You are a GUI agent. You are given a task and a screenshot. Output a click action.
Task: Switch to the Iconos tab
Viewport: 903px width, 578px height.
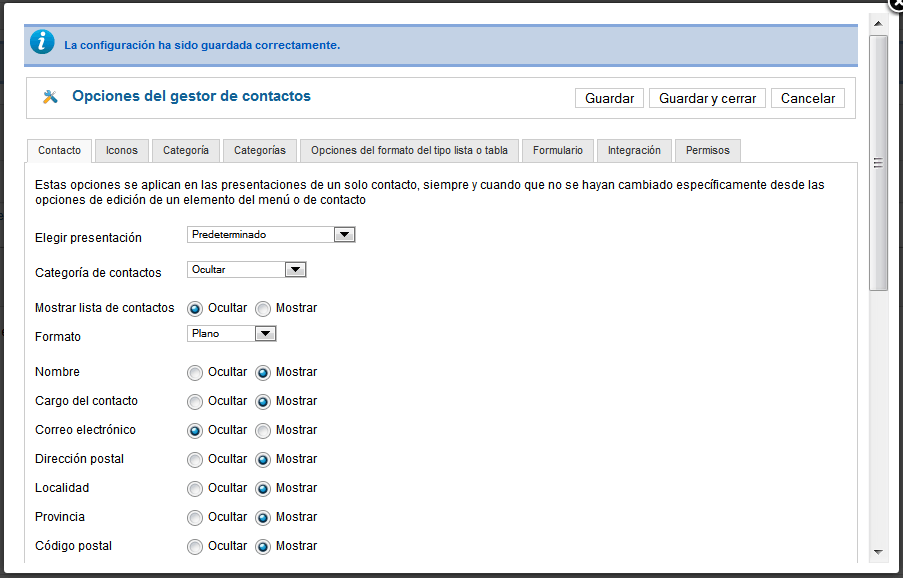122,150
